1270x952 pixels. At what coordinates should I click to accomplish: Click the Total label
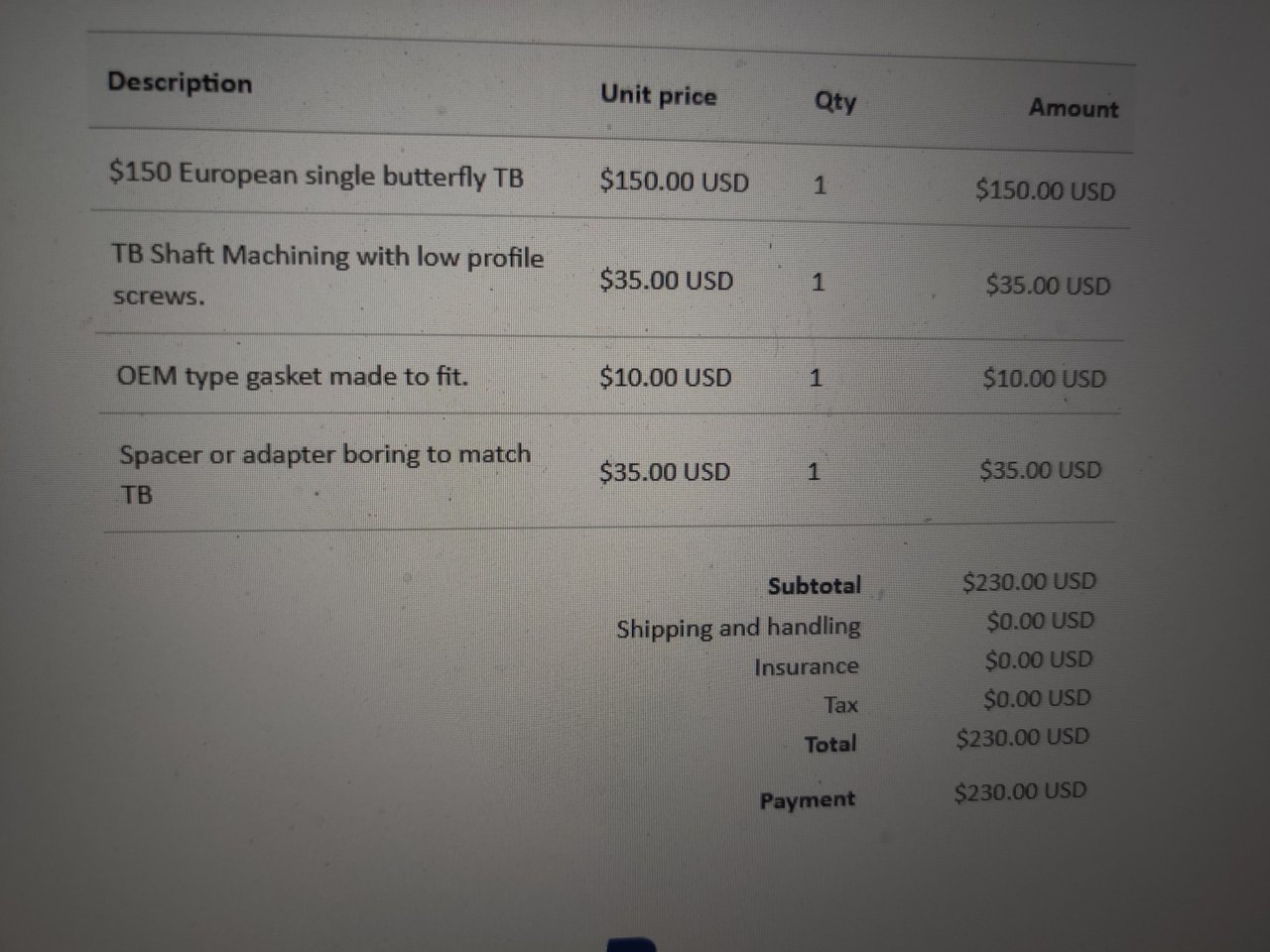[x=830, y=743]
